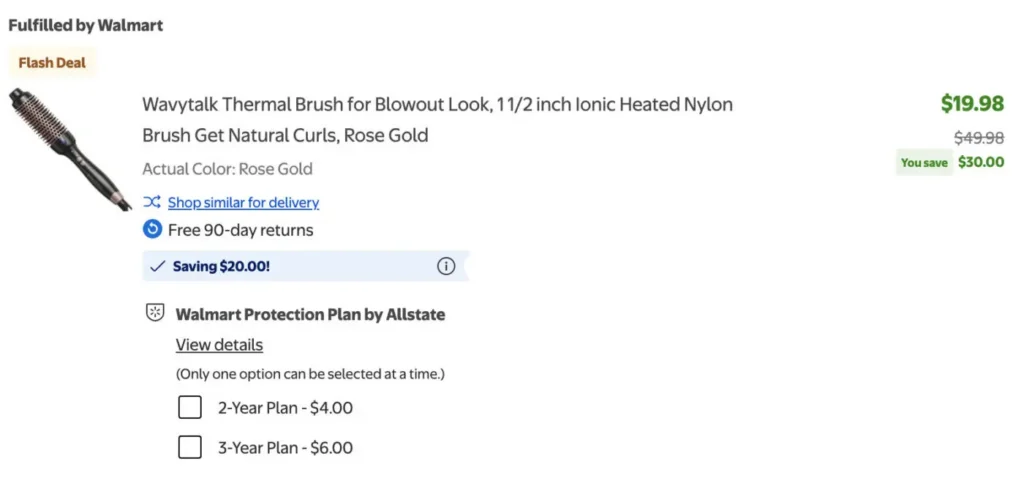Select the 3-Year Plan - $6.00 label
1024x478 pixels.
coord(285,447)
